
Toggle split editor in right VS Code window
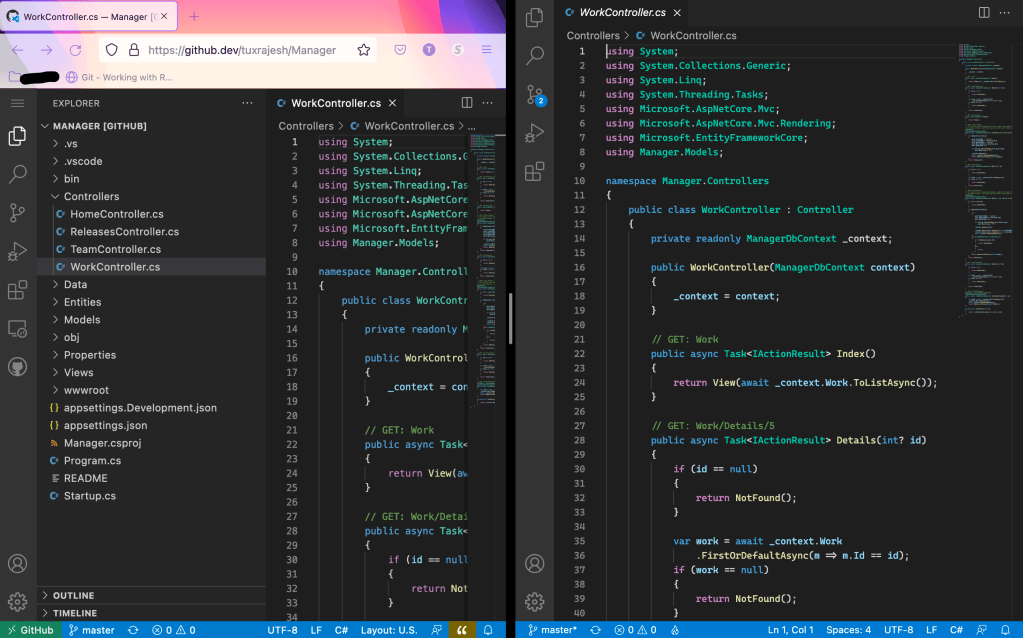984,12
